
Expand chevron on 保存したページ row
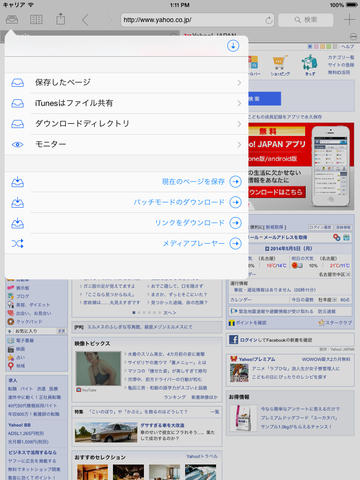click(239, 83)
